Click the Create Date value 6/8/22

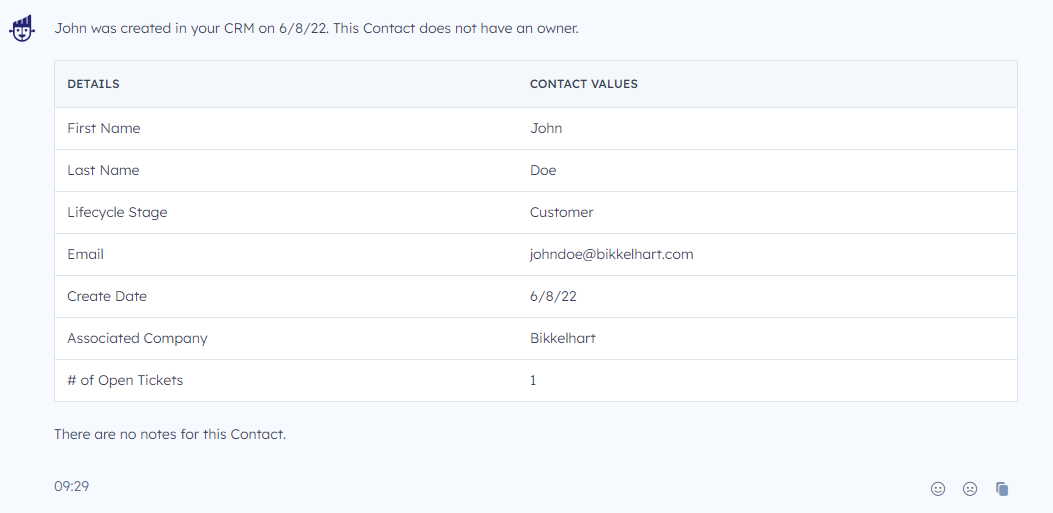(x=553, y=296)
